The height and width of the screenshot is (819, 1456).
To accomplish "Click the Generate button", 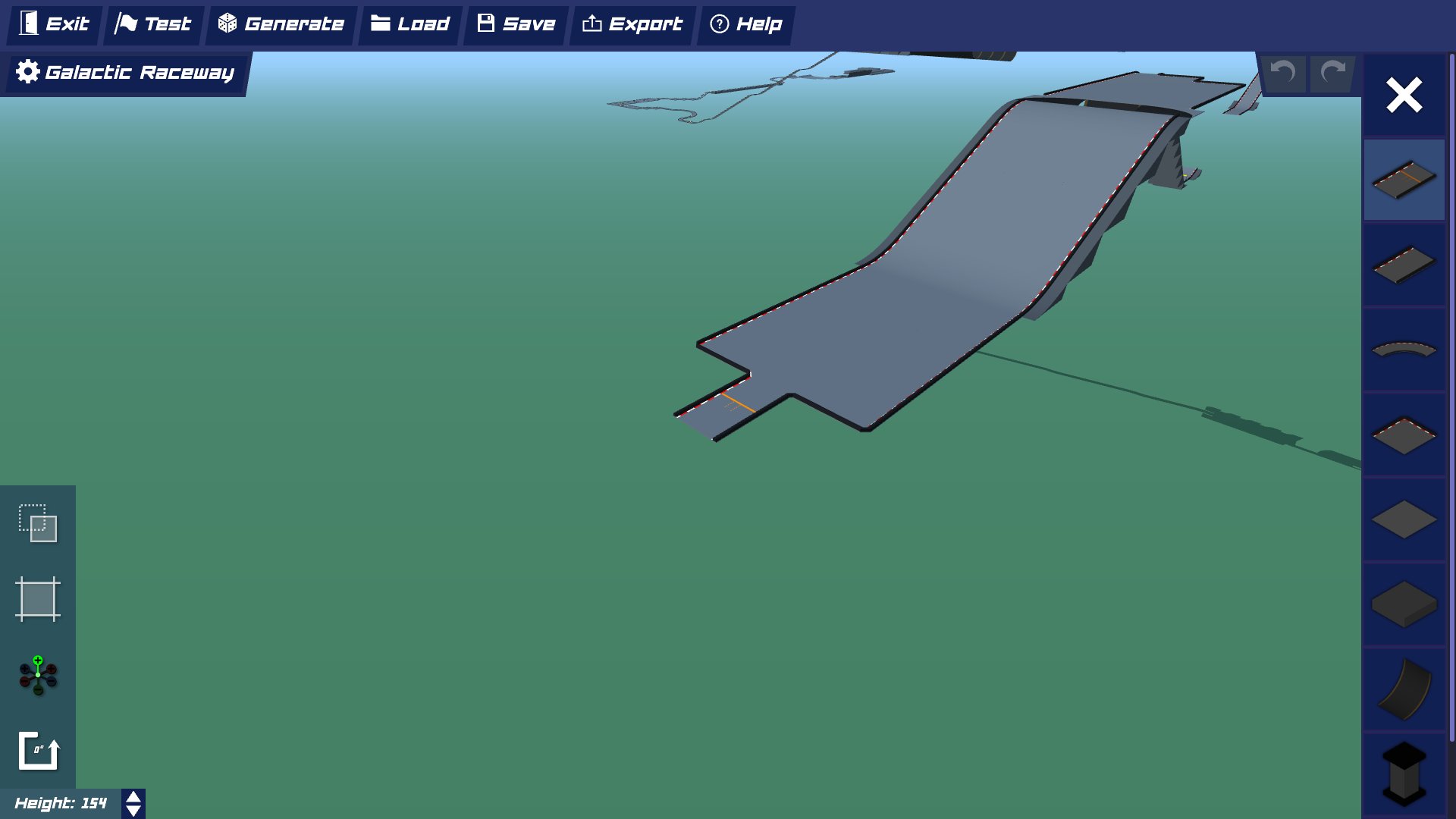I will click(x=281, y=24).
